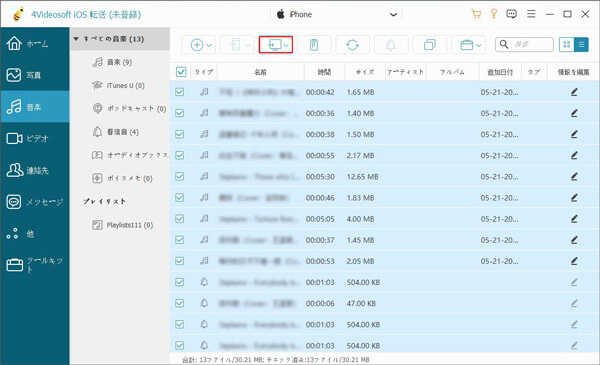Expand the Export to device dropdown arrow
This screenshot has height=365, width=600.
(x=247, y=45)
